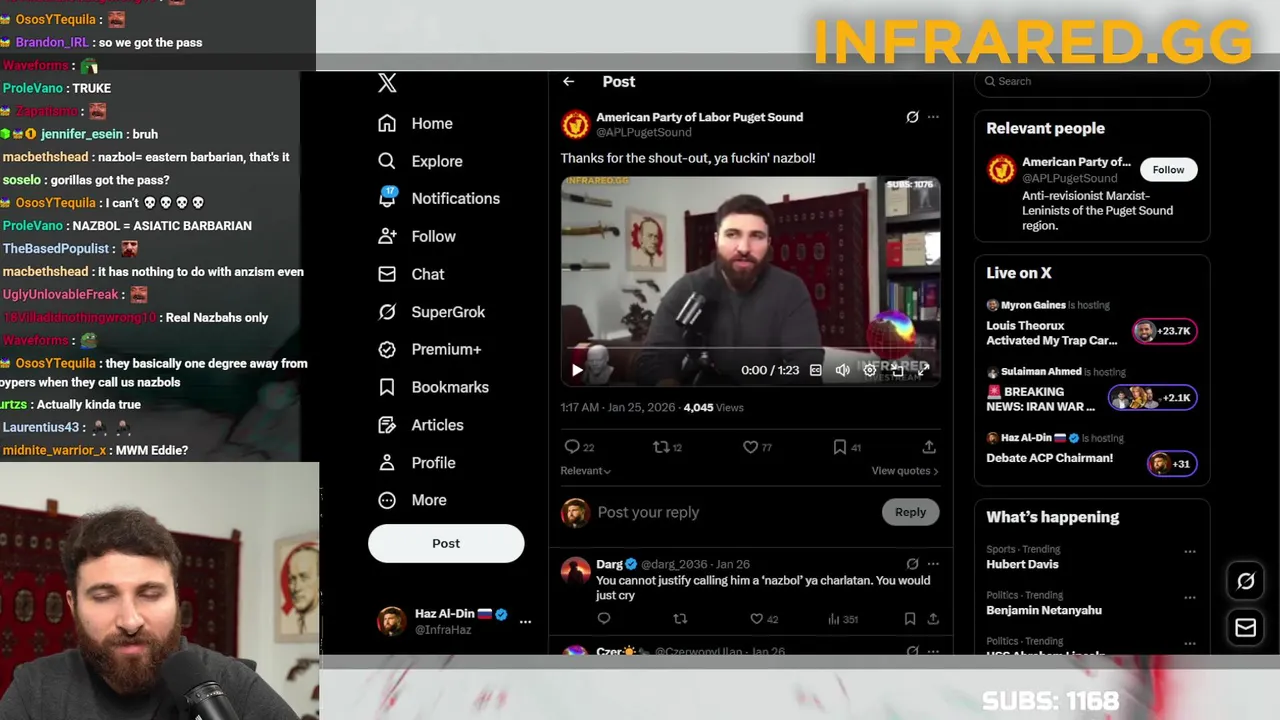Open the Follow sidebar item
The width and height of the screenshot is (1280, 720).
point(417,236)
